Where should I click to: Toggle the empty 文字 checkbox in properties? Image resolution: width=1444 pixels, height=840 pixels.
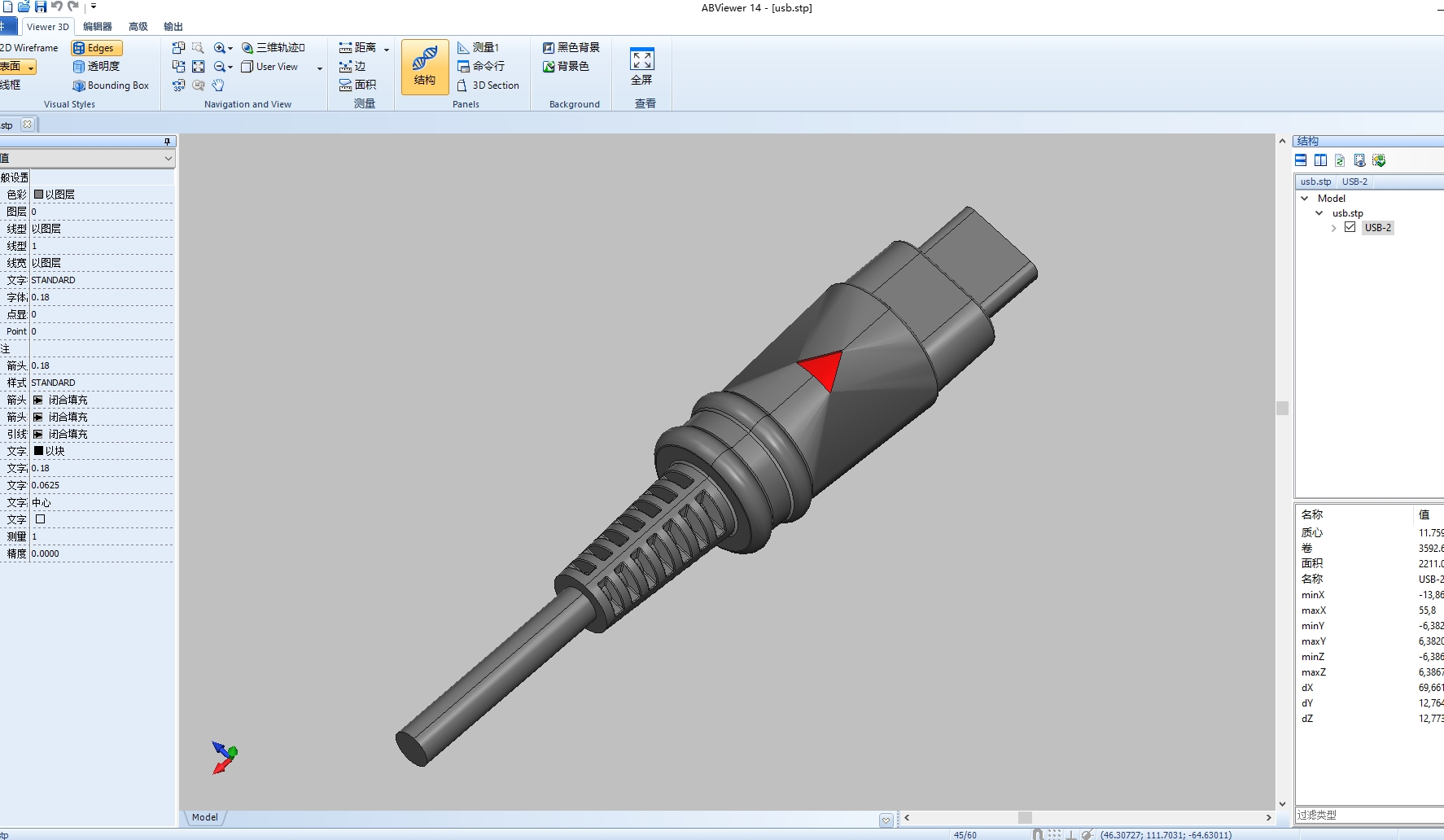(x=40, y=519)
